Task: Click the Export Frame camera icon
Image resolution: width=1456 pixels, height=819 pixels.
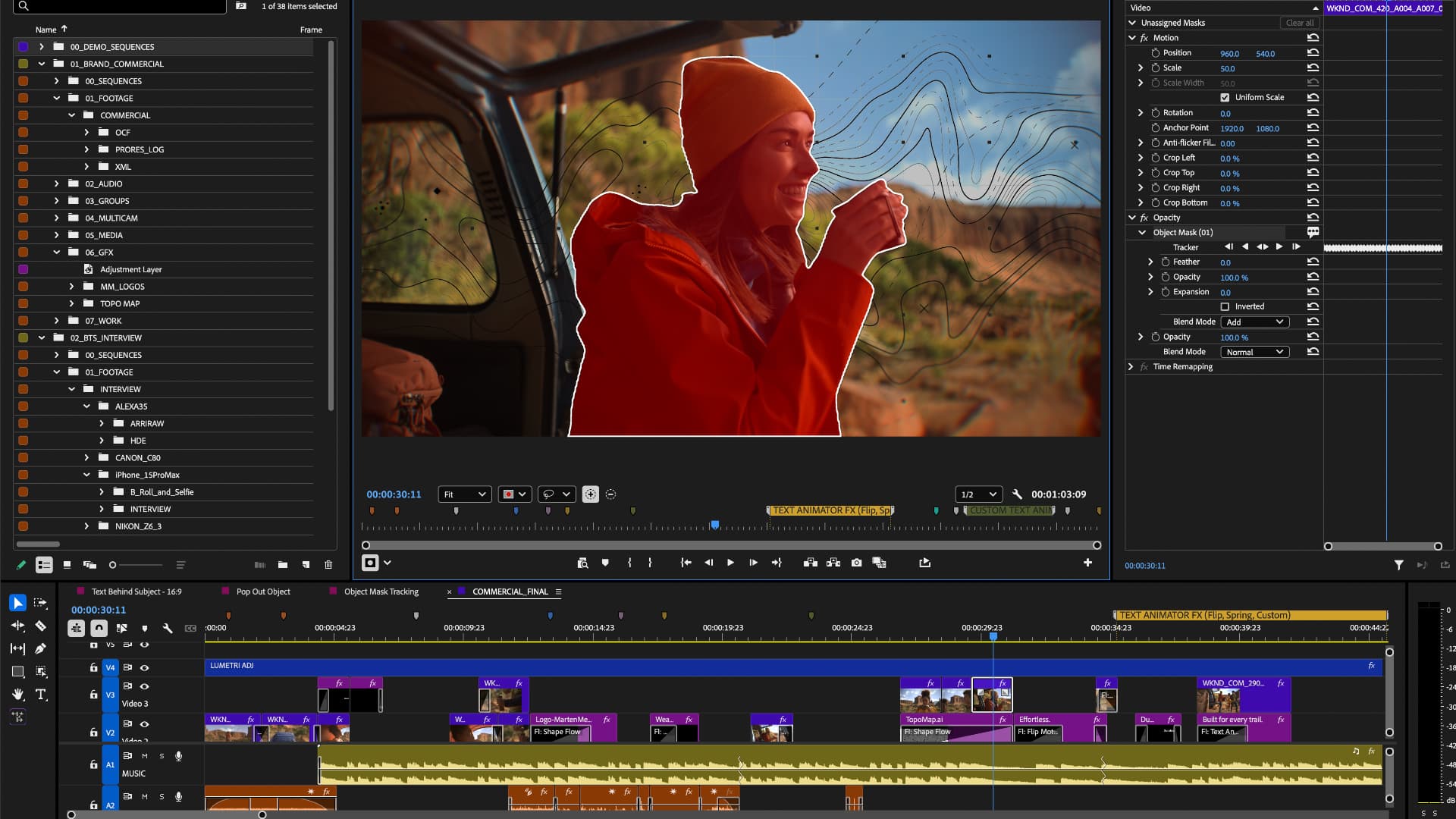Action: coord(856,563)
